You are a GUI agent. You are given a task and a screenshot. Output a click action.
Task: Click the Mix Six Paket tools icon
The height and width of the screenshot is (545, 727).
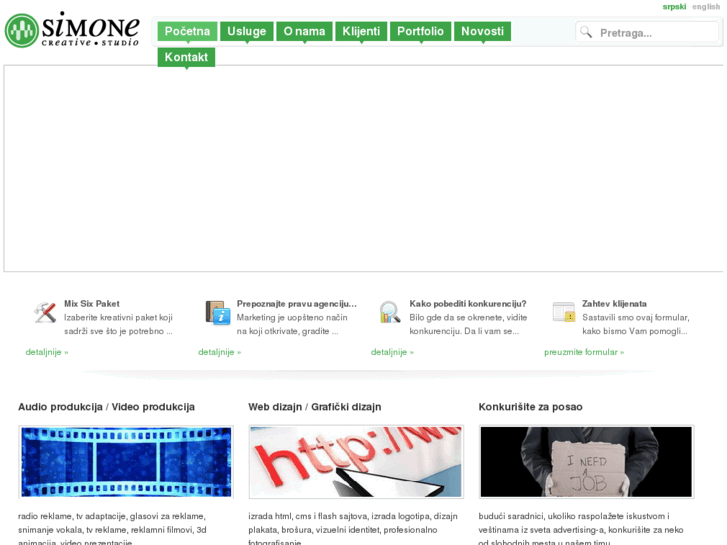click(44, 313)
